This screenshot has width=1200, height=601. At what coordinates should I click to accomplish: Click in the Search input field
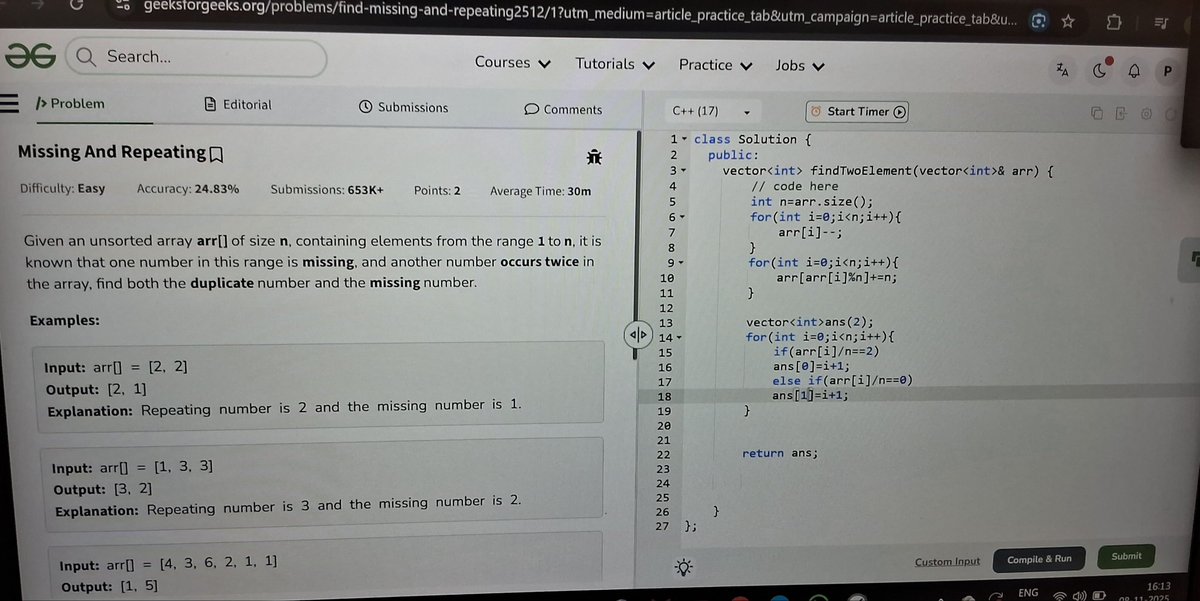197,57
